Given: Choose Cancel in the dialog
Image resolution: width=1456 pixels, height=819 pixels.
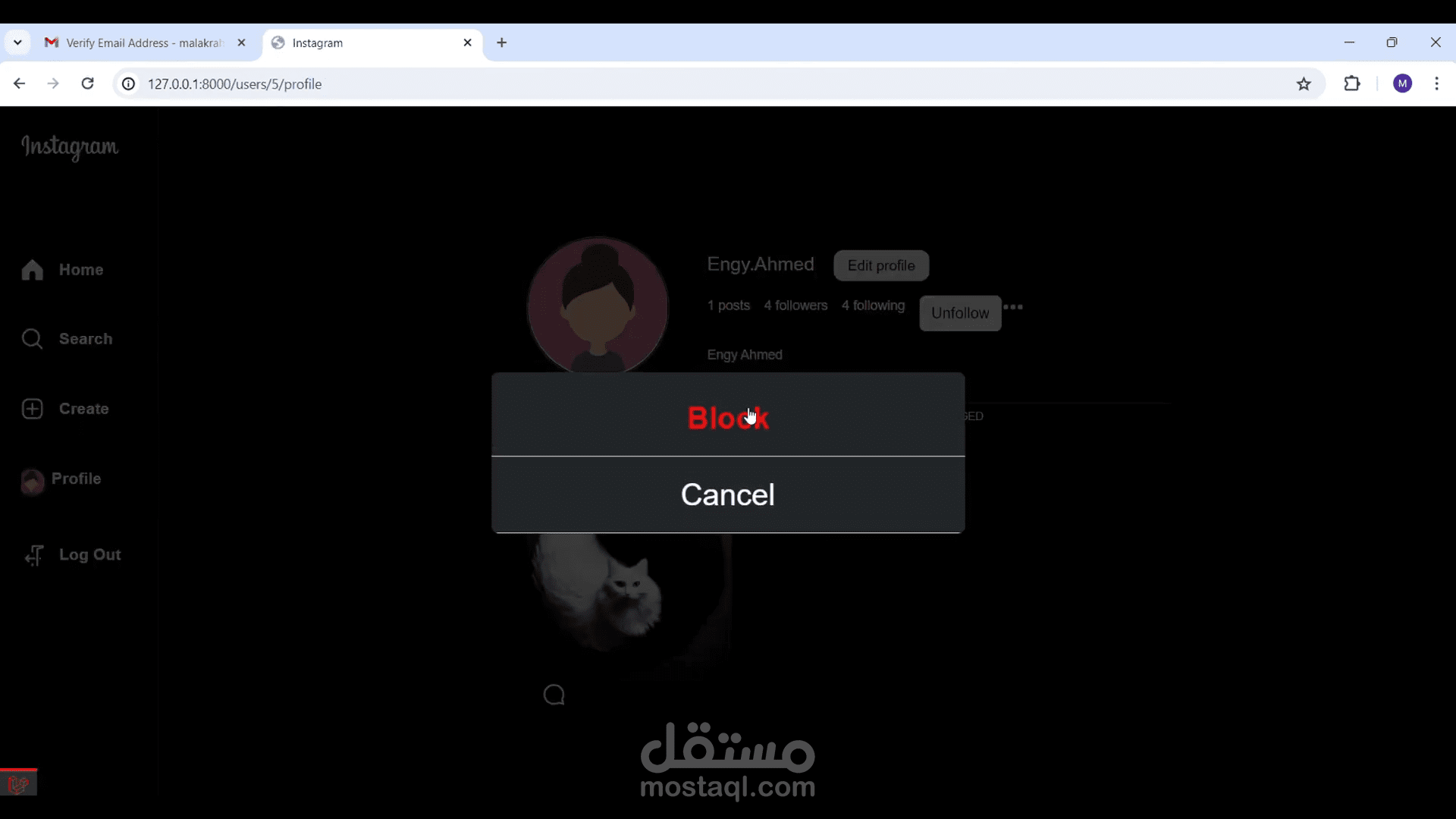Looking at the screenshot, I should [x=728, y=495].
